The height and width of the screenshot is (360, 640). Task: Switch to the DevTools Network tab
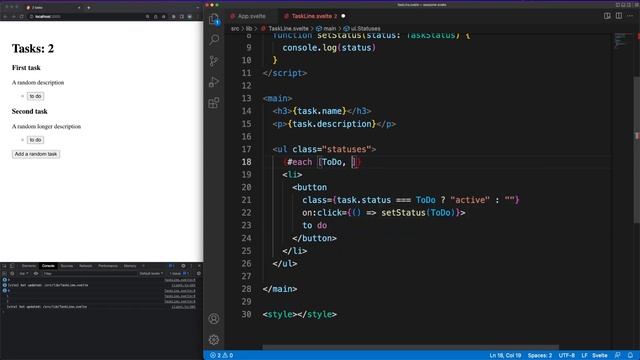86,266
